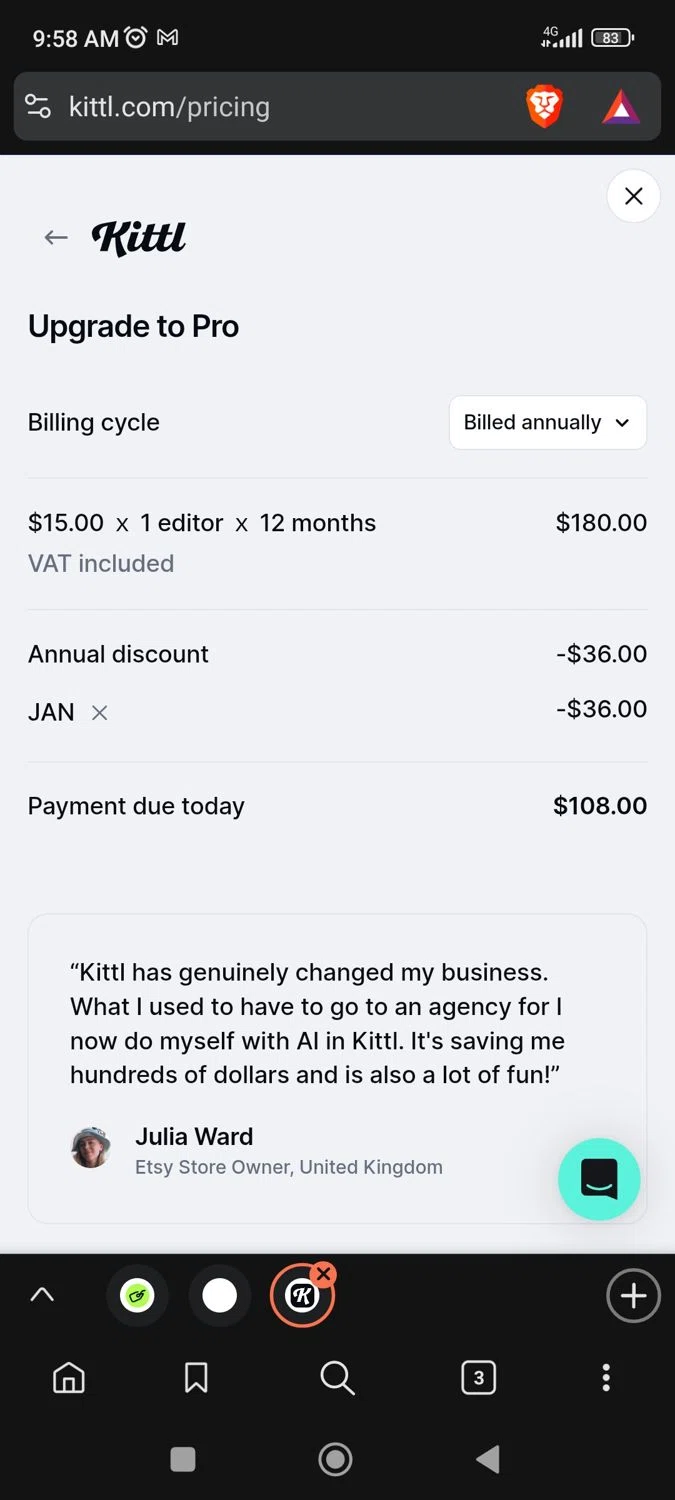This screenshot has width=675, height=1500.
Task: Open the Billed annually dropdown
Action: coord(547,423)
